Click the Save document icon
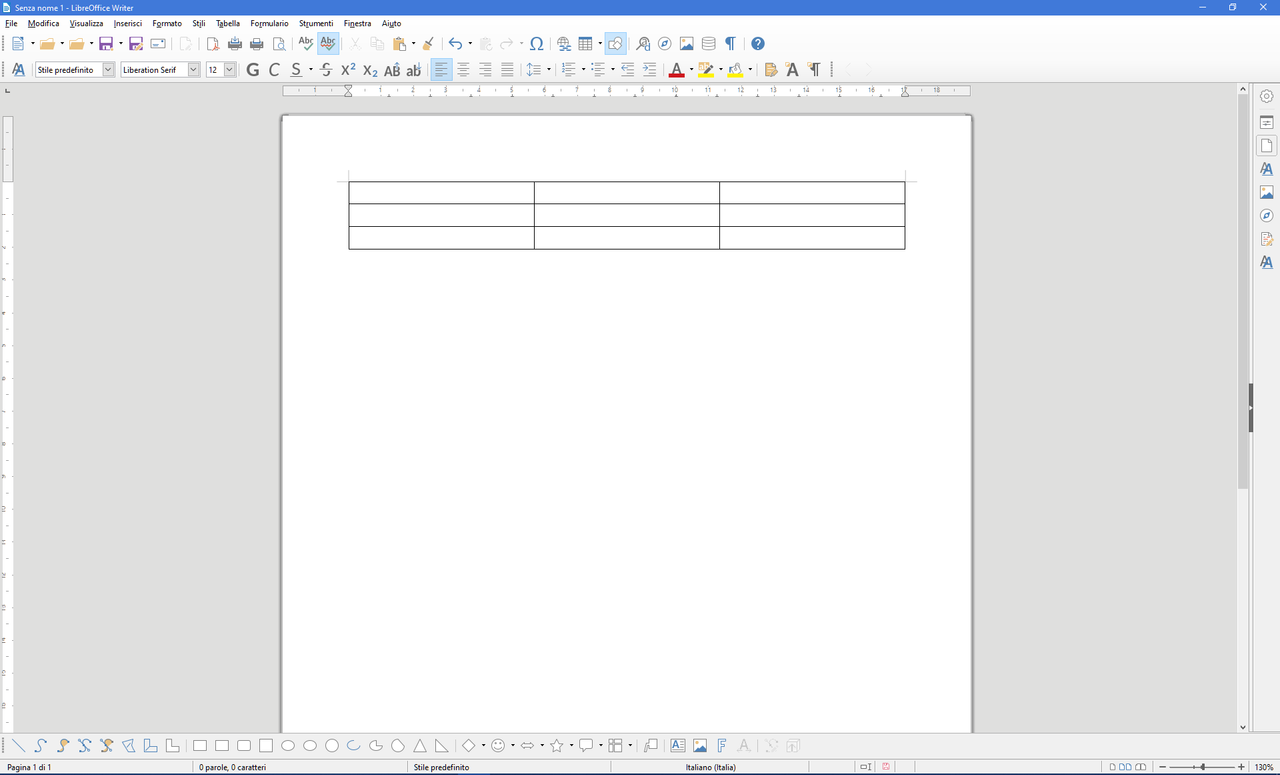The height and width of the screenshot is (775, 1280). (106, 44)
